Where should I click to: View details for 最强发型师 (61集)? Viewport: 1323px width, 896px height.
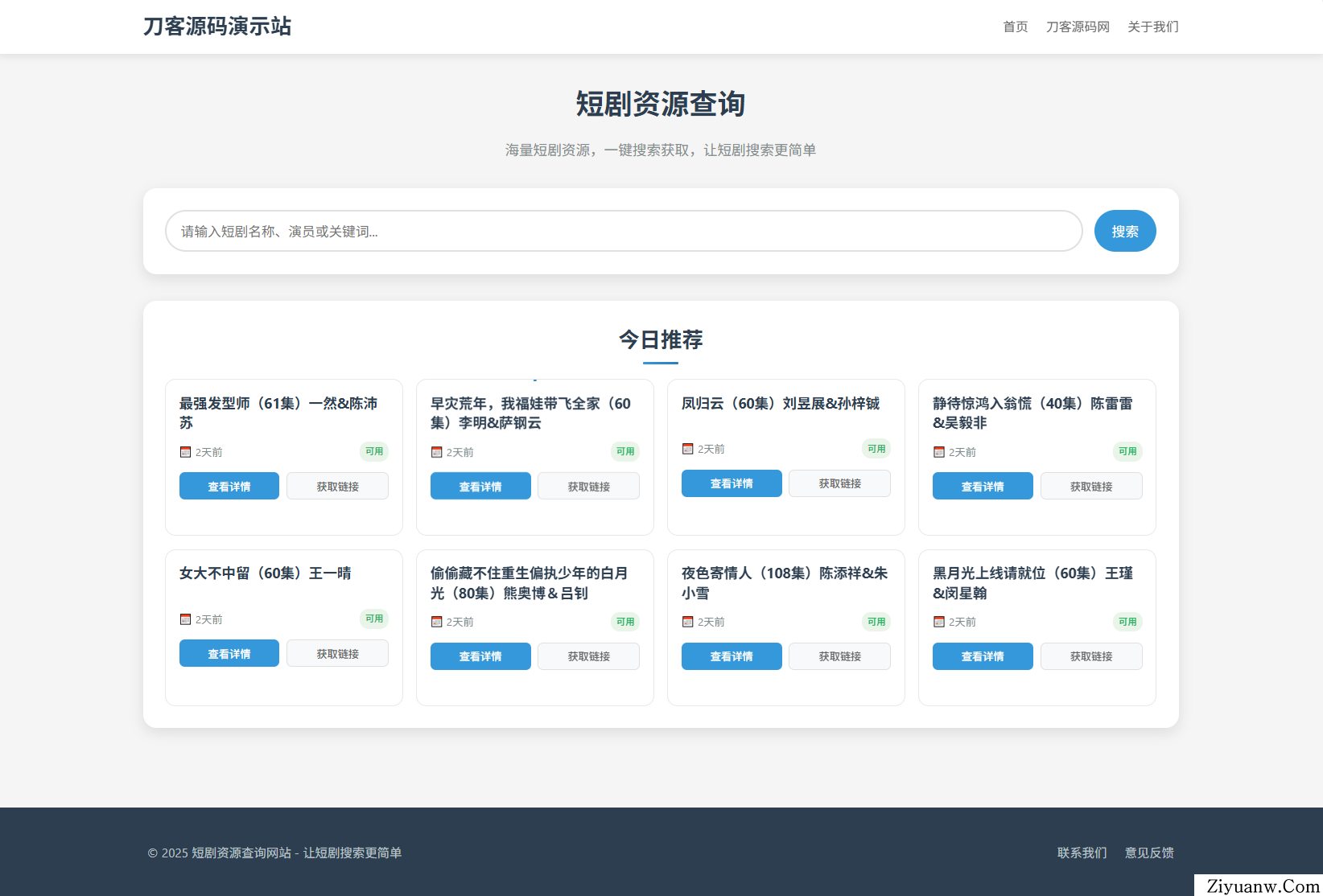229,486
